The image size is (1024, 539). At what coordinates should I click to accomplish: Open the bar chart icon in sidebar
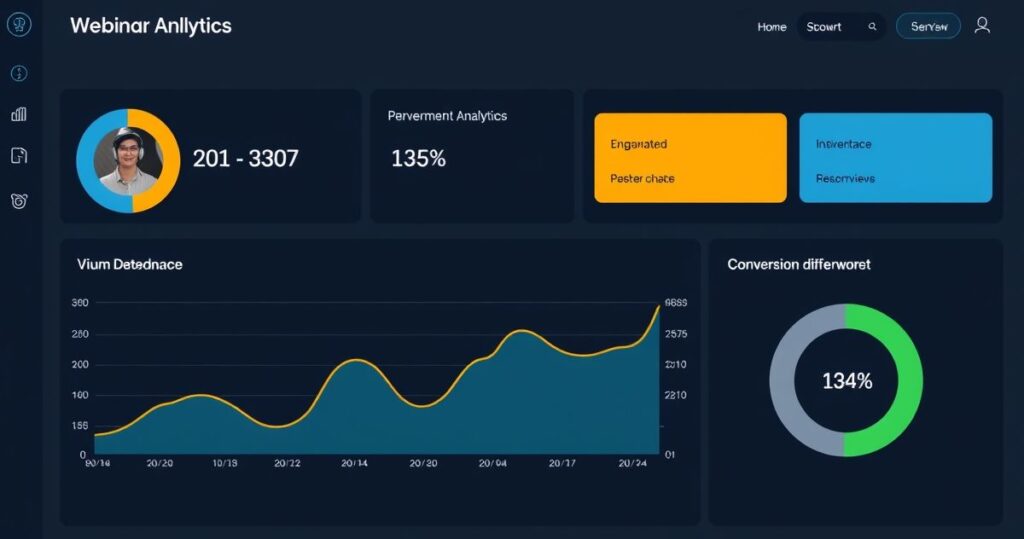point(19,114)
